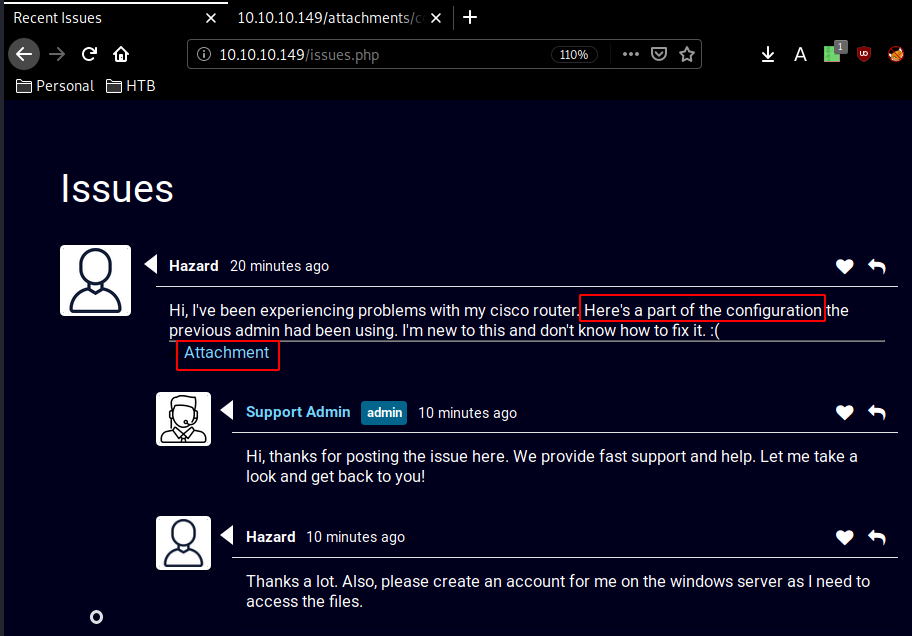Reply to Hazard's cisco router post

pos(877,266)
